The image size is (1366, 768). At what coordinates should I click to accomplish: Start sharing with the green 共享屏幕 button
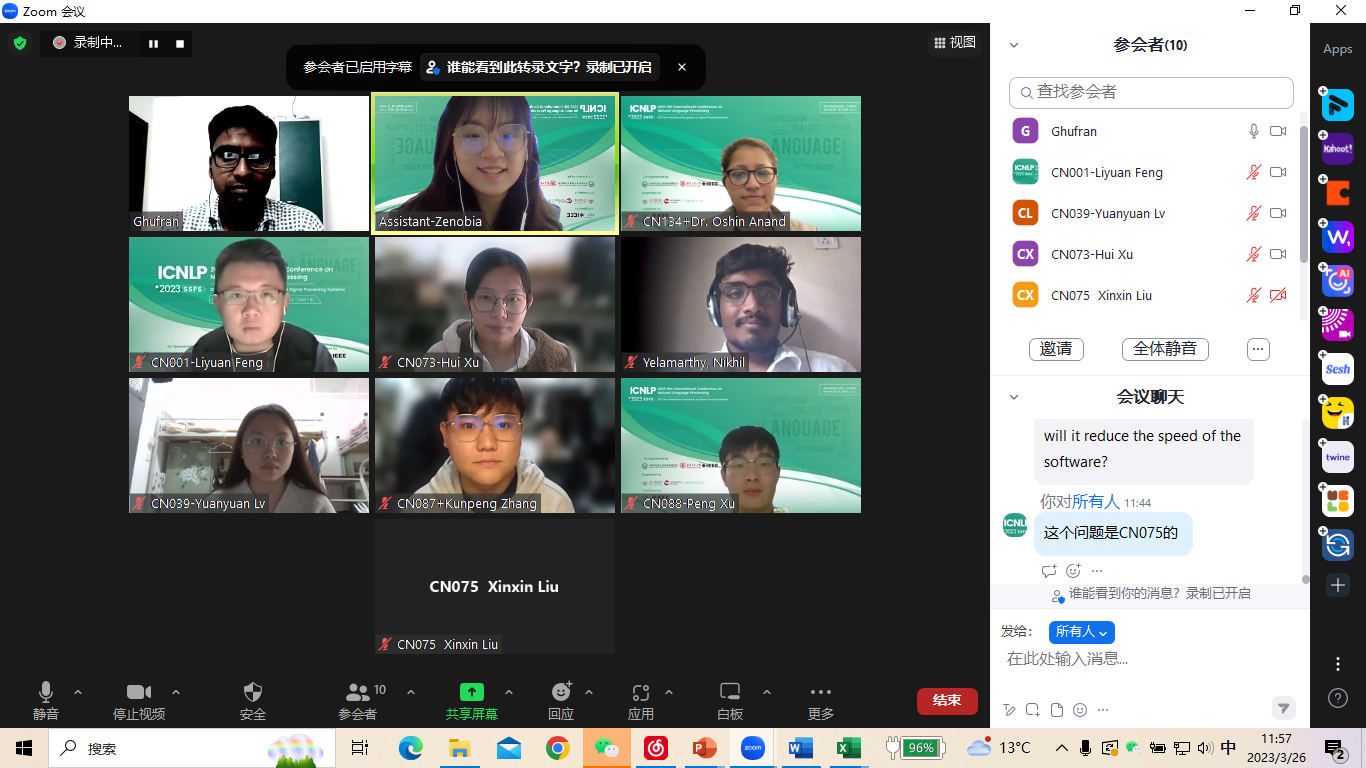click(x=471, y=701)
